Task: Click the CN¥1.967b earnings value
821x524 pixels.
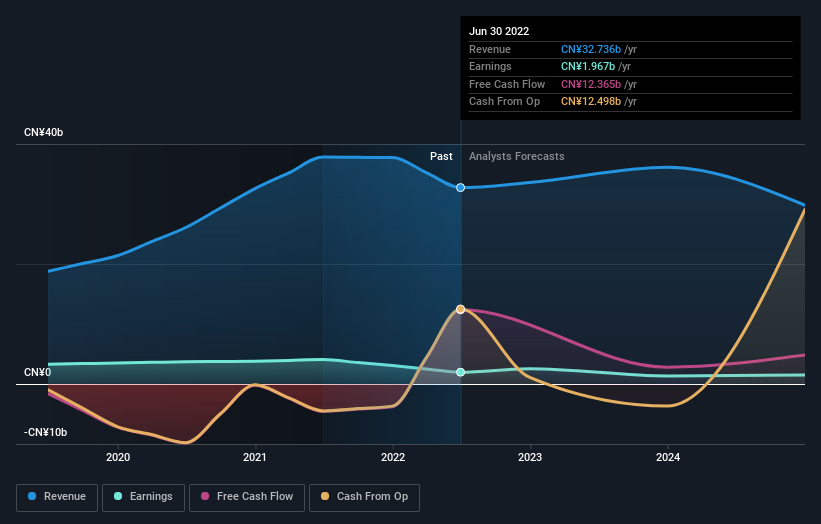Action: (x=588, y=66)
